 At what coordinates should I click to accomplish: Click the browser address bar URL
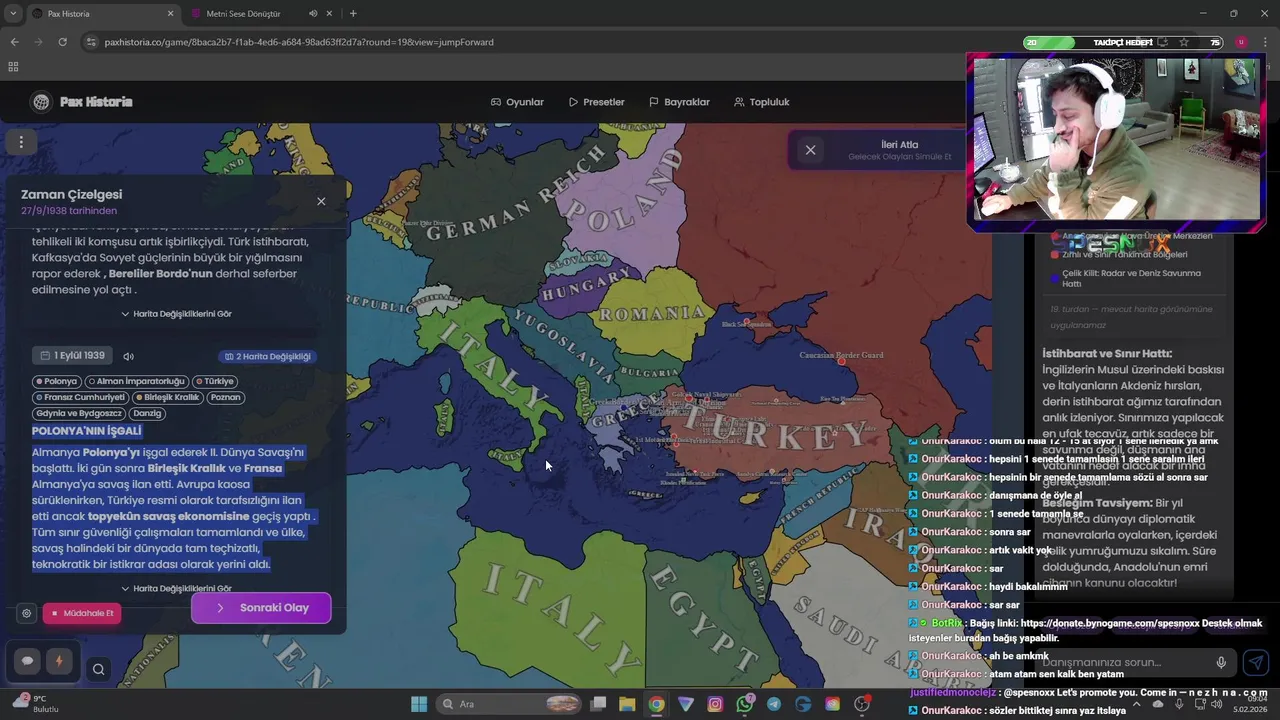pyautogui.click(x=298, y=42)
